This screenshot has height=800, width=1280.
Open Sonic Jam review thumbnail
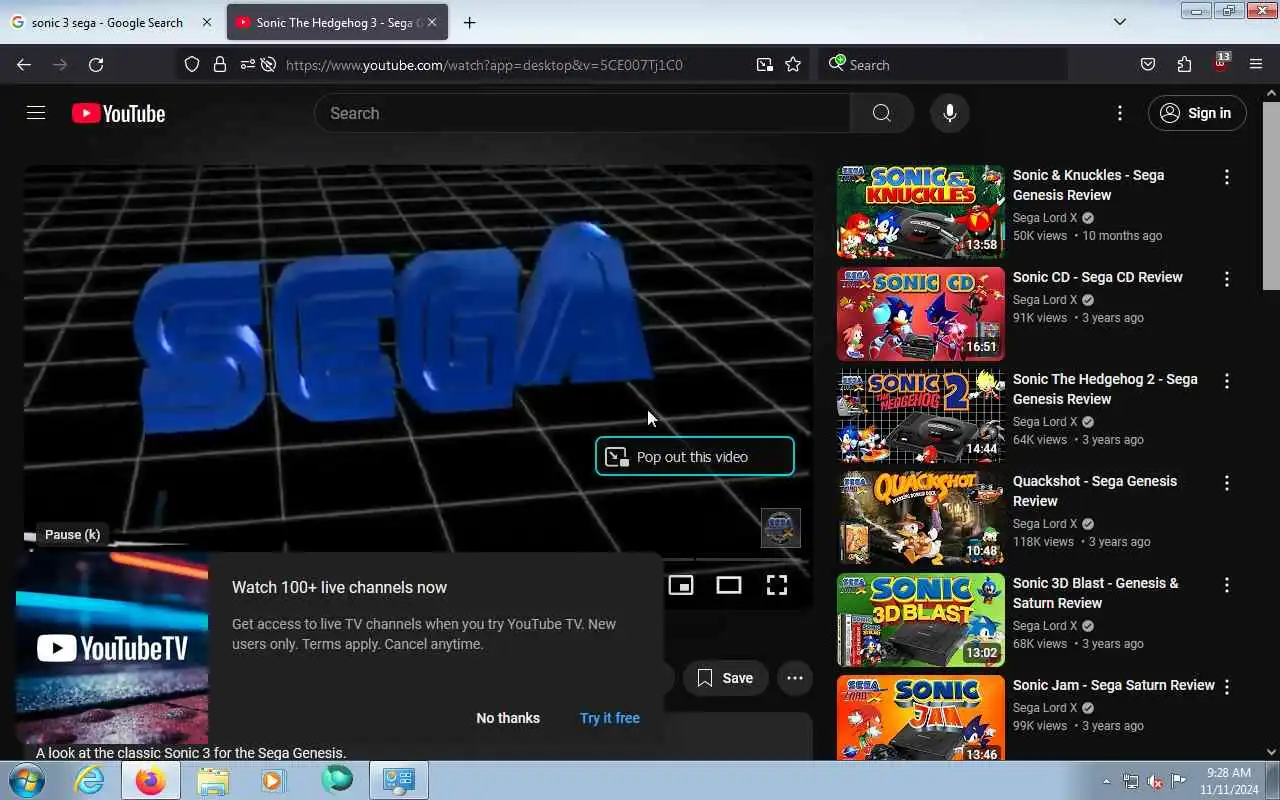tap(921, 718)
